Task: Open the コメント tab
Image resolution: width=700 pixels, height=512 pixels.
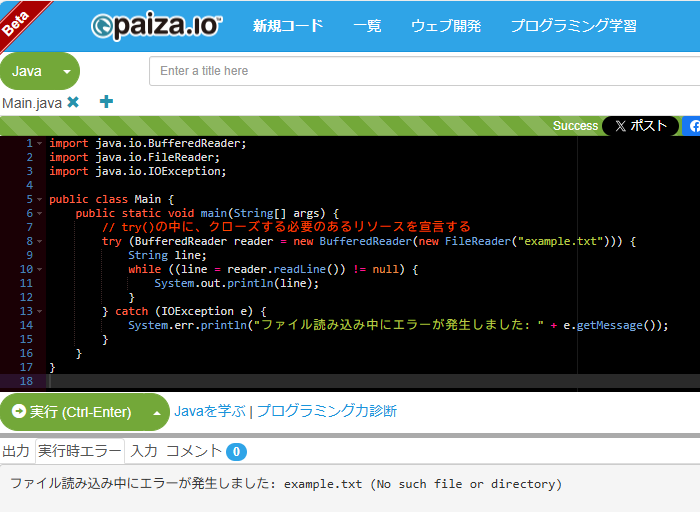Action: (x=194, y=451)
